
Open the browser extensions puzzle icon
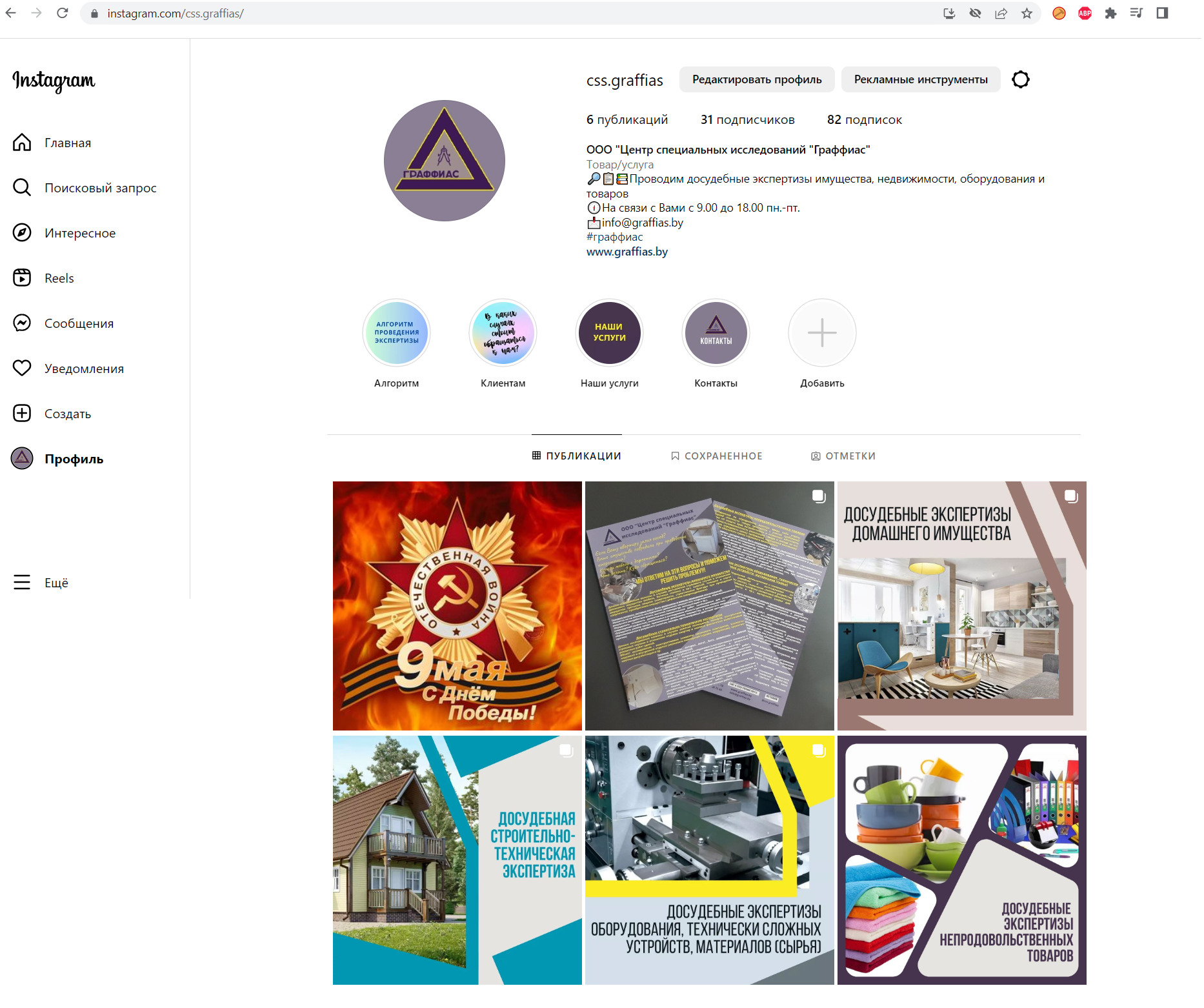tap(1110, 13)
